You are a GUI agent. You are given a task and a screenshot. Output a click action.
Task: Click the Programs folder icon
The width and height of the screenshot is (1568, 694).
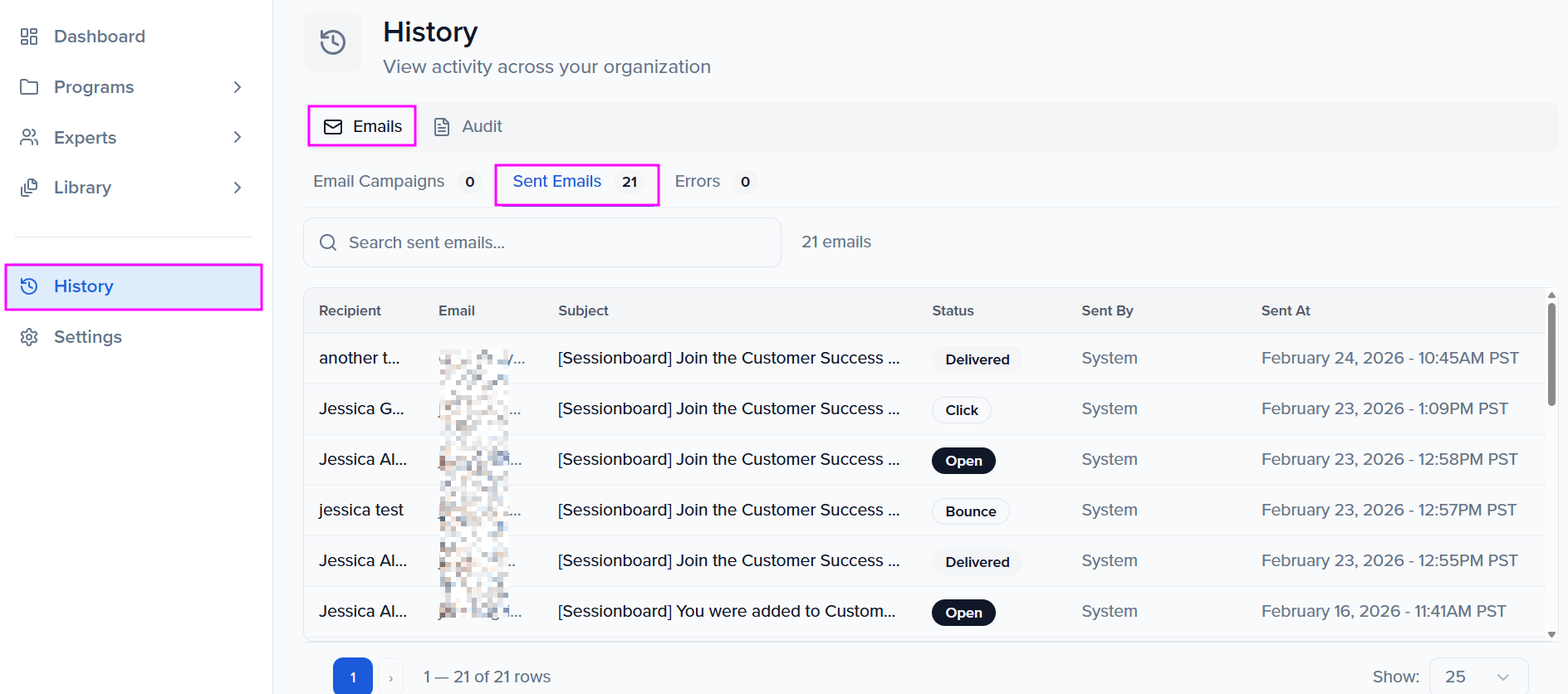[29, 87]
